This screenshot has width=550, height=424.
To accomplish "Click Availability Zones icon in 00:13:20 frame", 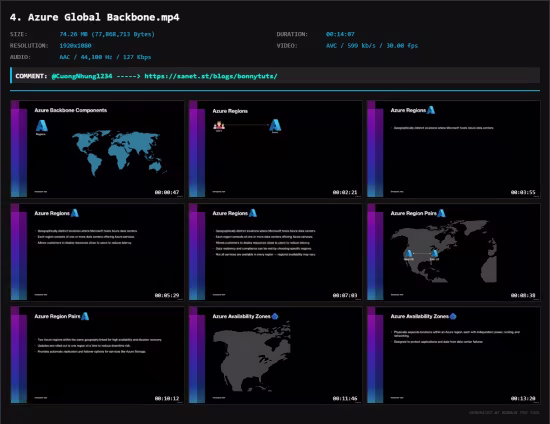I will [453, 316].
